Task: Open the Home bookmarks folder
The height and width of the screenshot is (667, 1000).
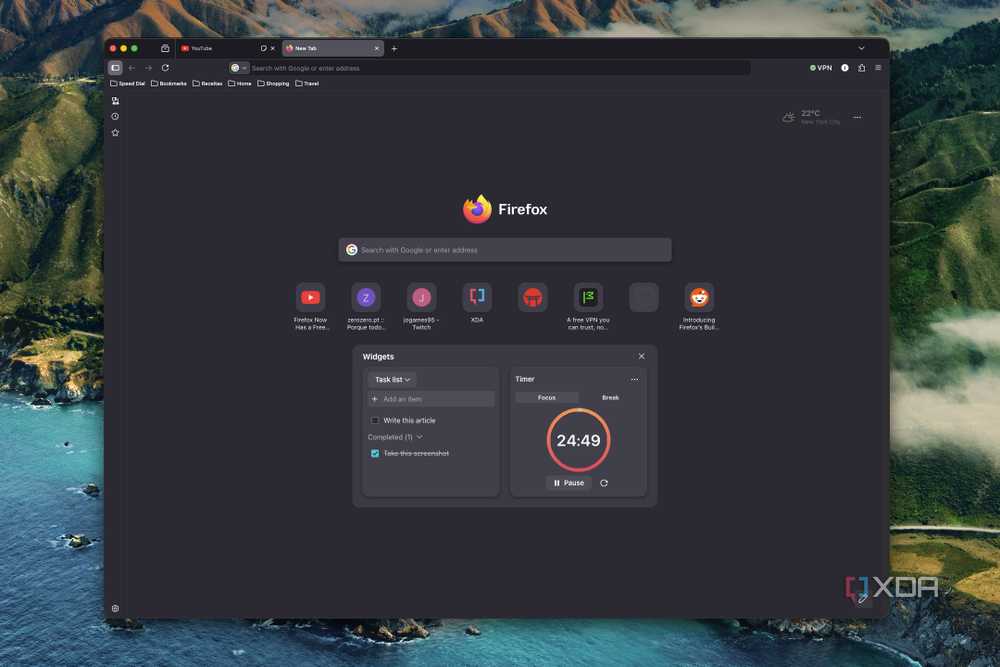Action: (240, 84)
